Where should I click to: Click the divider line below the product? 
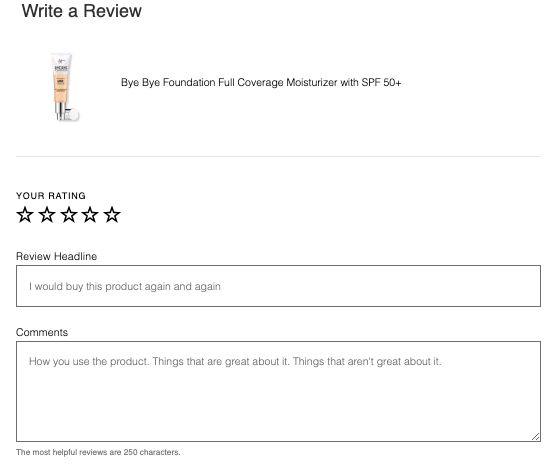[278, 156]
